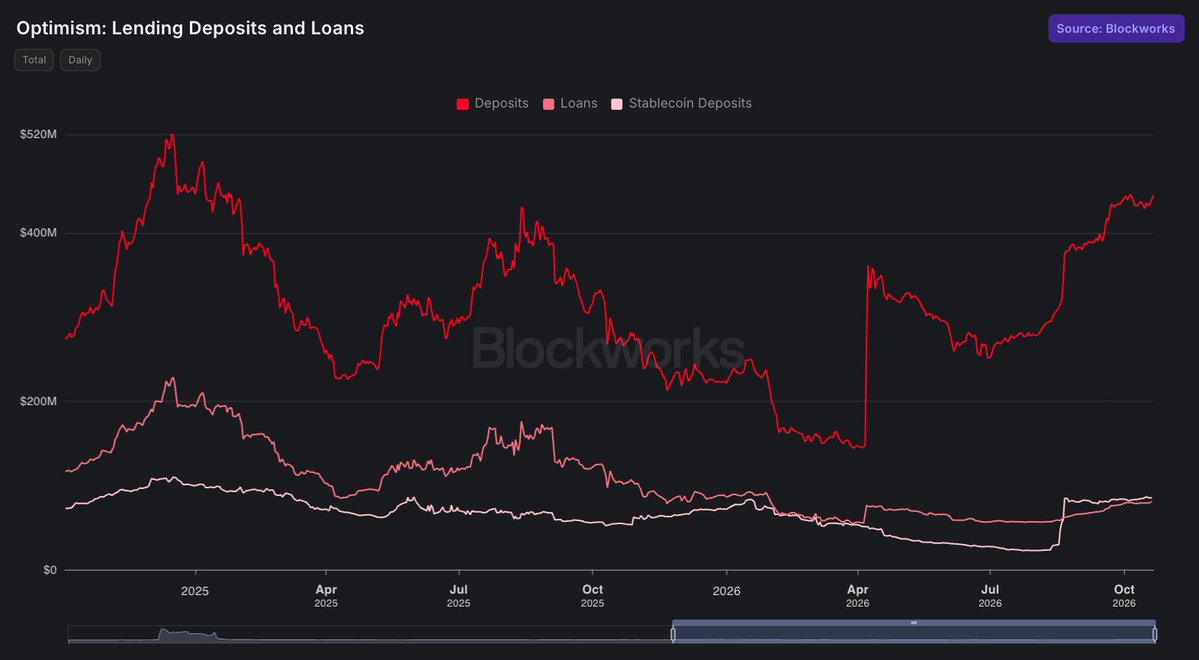Click the Oct 2026 x-axis label

[1124, 596]
